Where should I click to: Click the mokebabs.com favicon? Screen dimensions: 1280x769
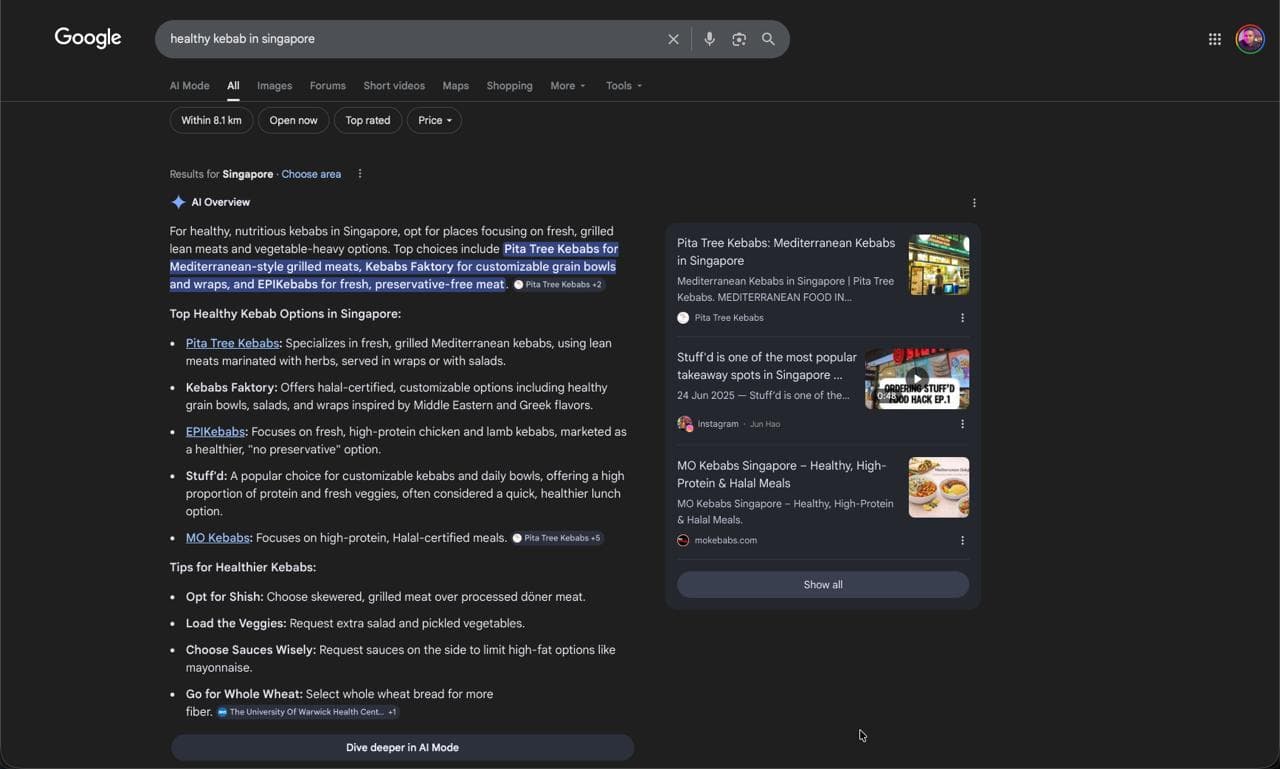[683, 540]
